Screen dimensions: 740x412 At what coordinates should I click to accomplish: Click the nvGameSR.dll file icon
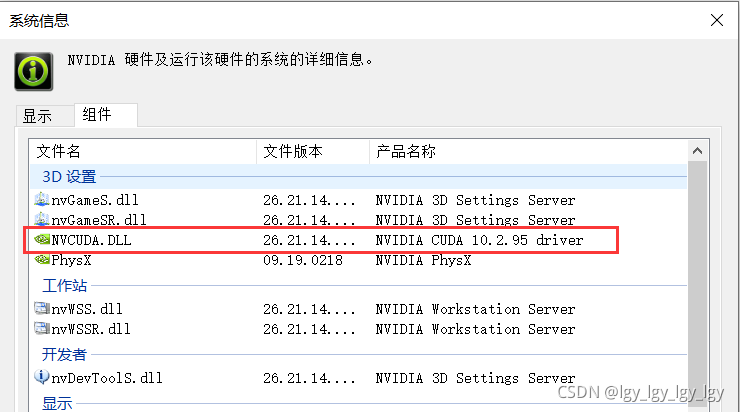click(42, 219)
